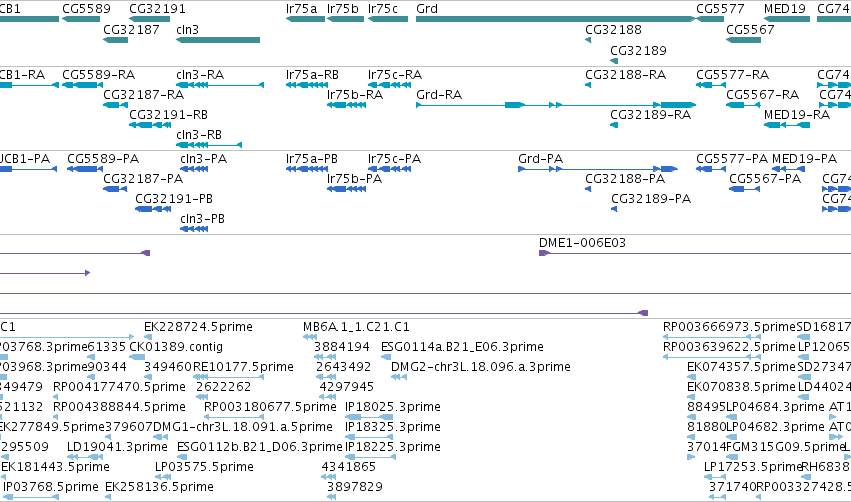Click the CG32187 gene label

point(131,29)
